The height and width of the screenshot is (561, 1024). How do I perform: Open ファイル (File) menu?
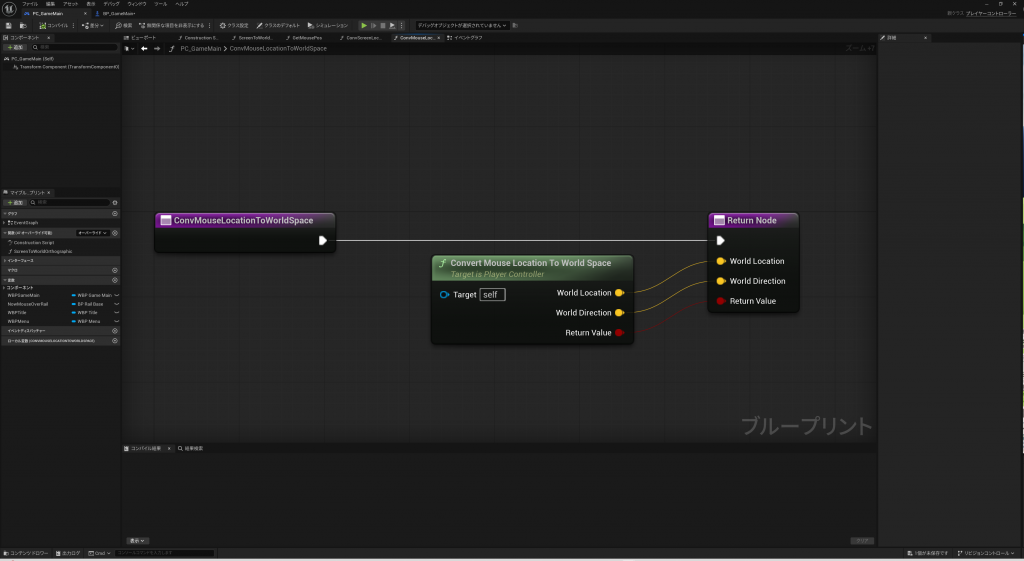(x=30, y=4)
